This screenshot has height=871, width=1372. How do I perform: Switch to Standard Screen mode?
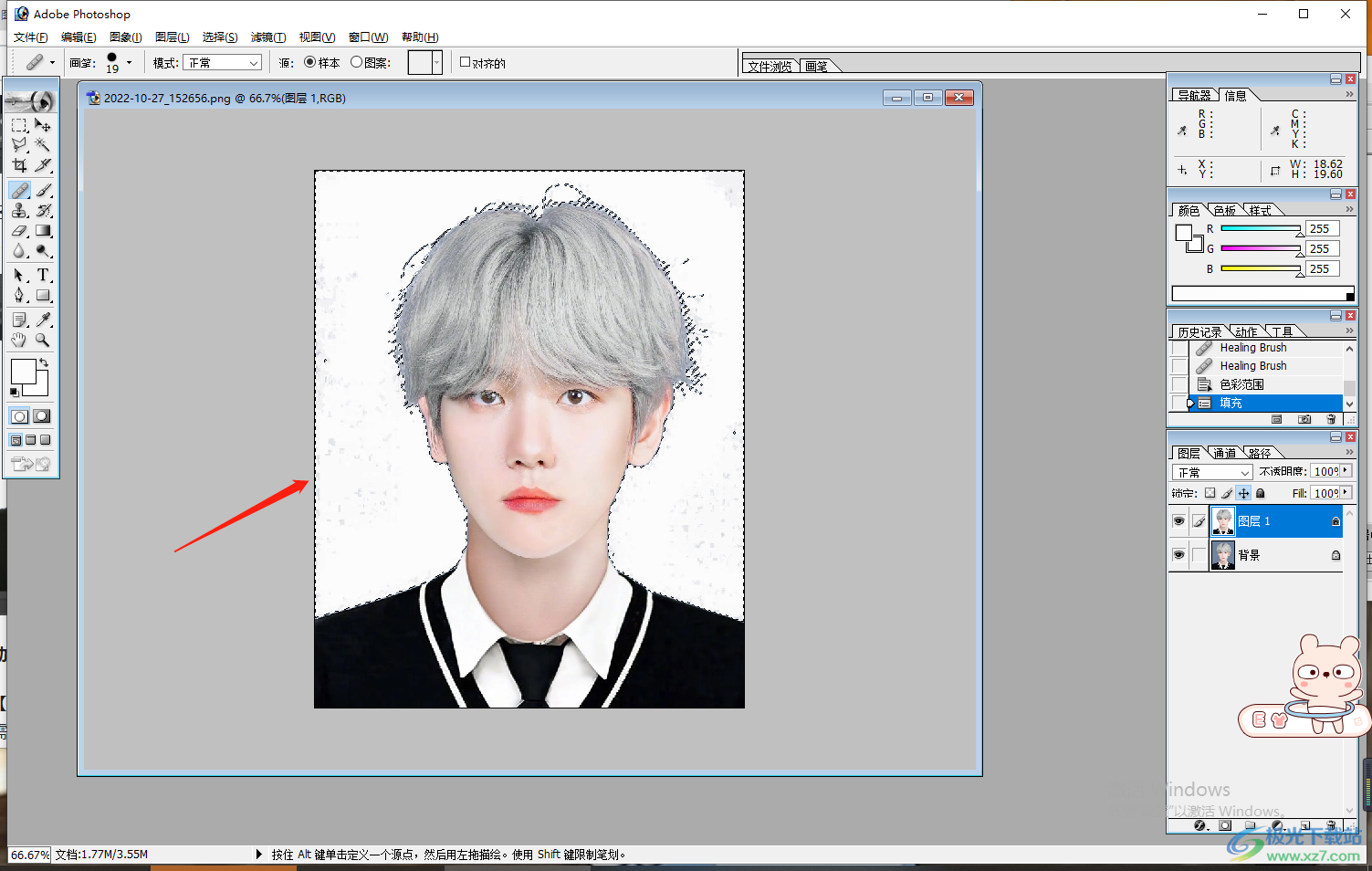(x=16, y=440)
